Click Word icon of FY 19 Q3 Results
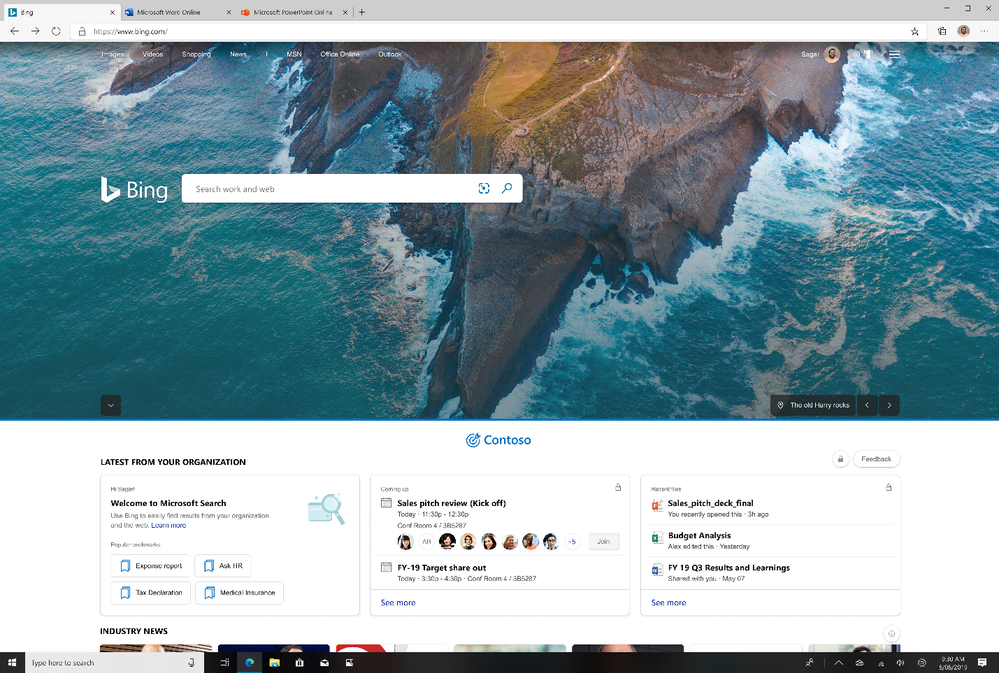999x673 pixels. tap(657, 570)
